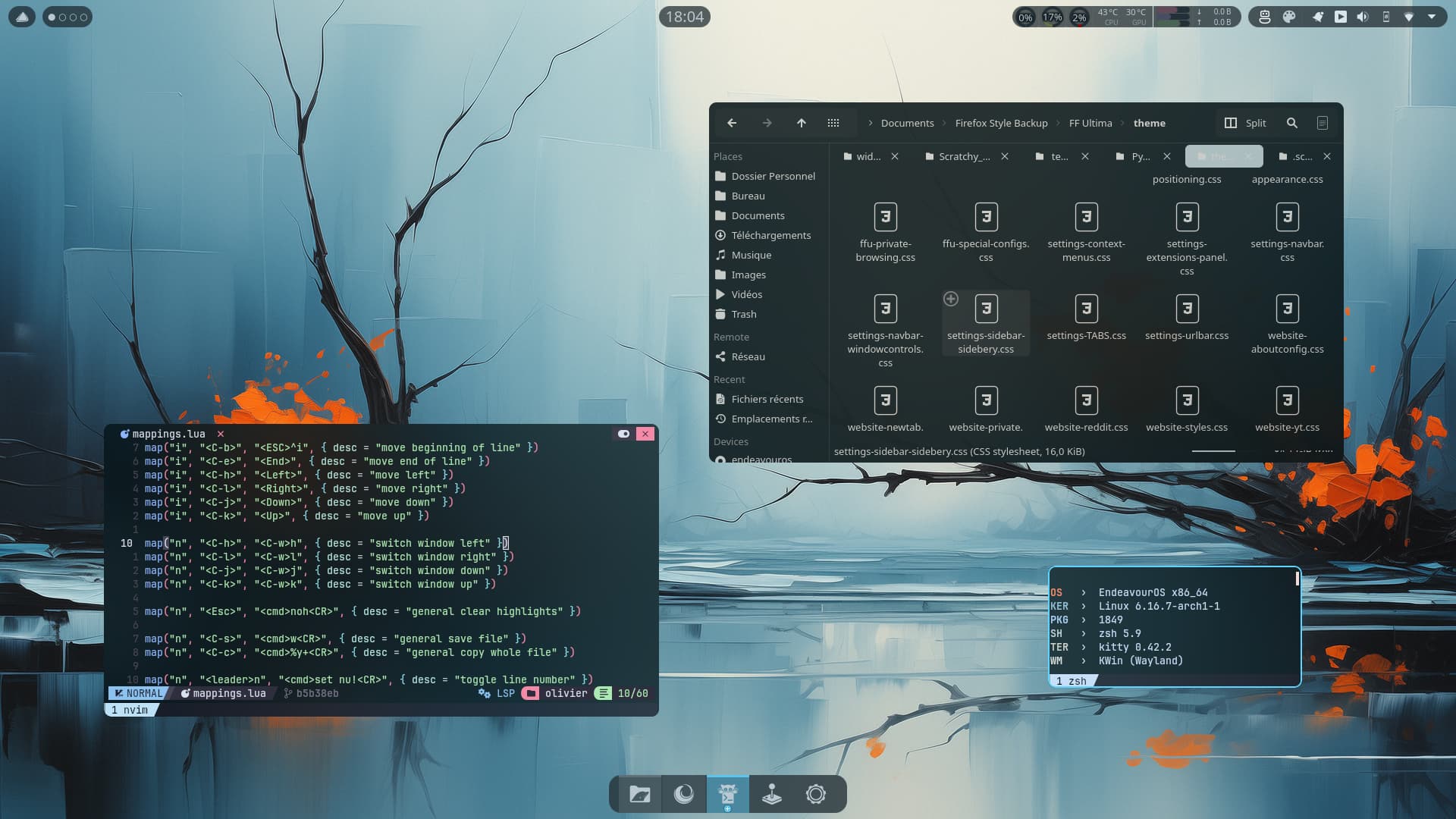Viewport: 1456px width, 819px height.
Task: Expand the system tray hidden icons arrow
Action: click(x=1432, y=17)
